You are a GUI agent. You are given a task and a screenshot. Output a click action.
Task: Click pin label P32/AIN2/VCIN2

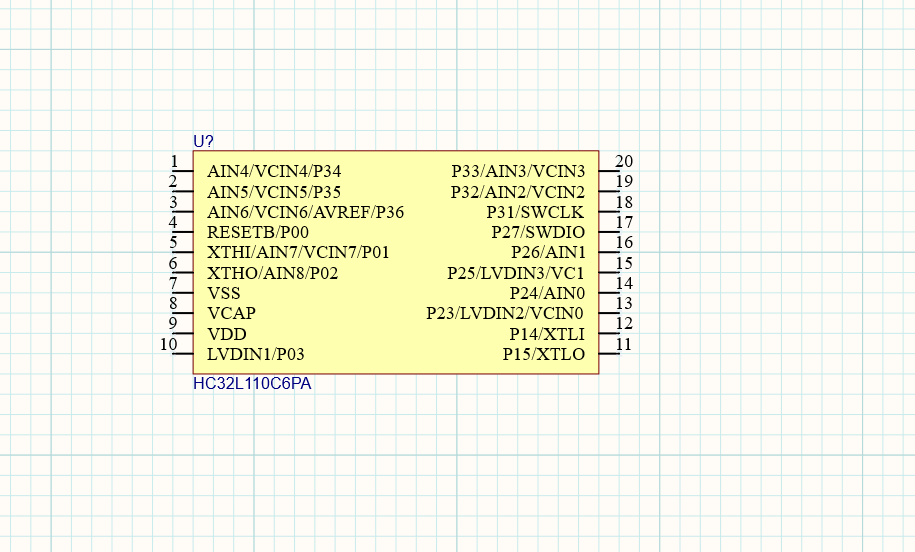tap(518, 192)
